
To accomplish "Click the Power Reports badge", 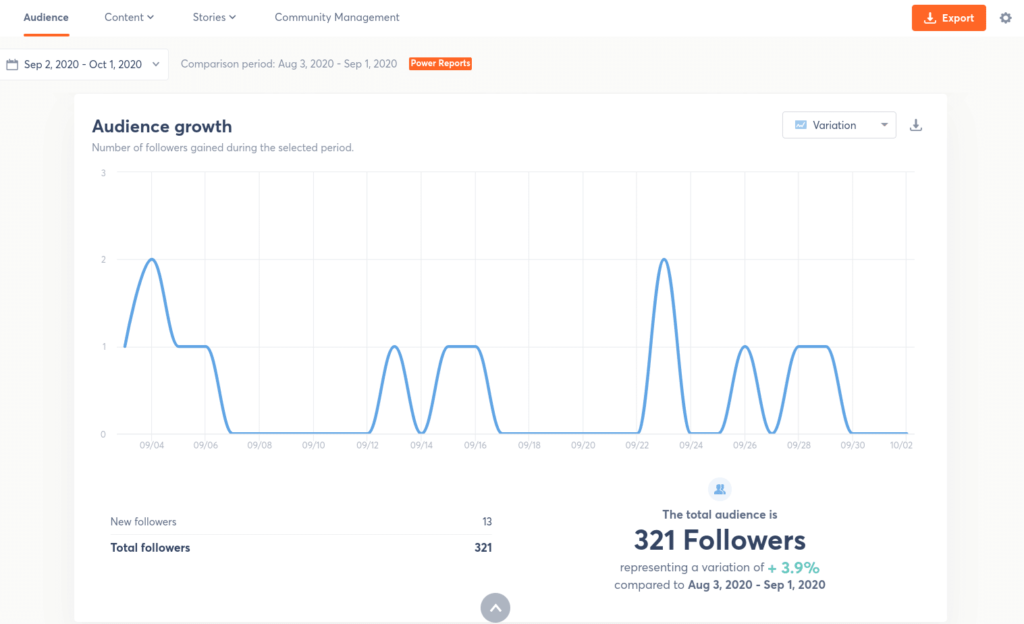I will click(440, 64).
